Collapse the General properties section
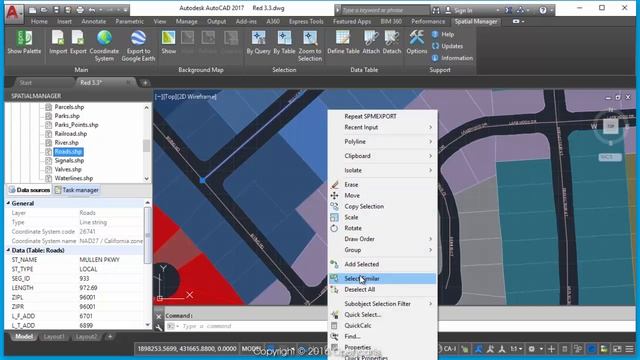 (9, 203)
